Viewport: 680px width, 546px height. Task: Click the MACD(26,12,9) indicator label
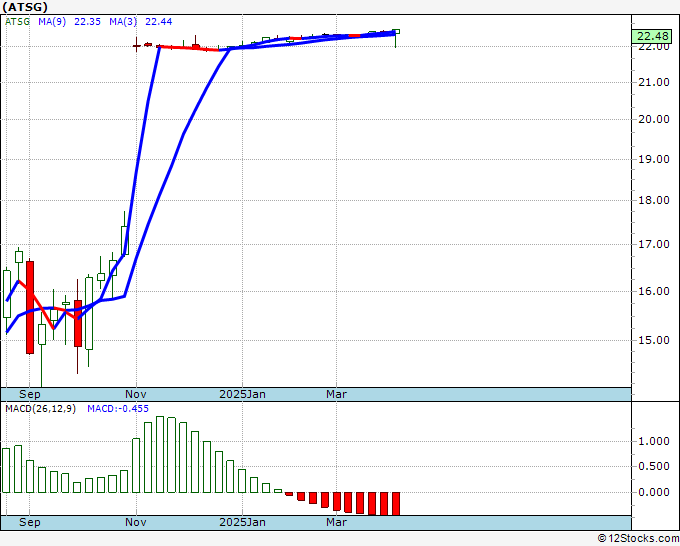point(40,409)
